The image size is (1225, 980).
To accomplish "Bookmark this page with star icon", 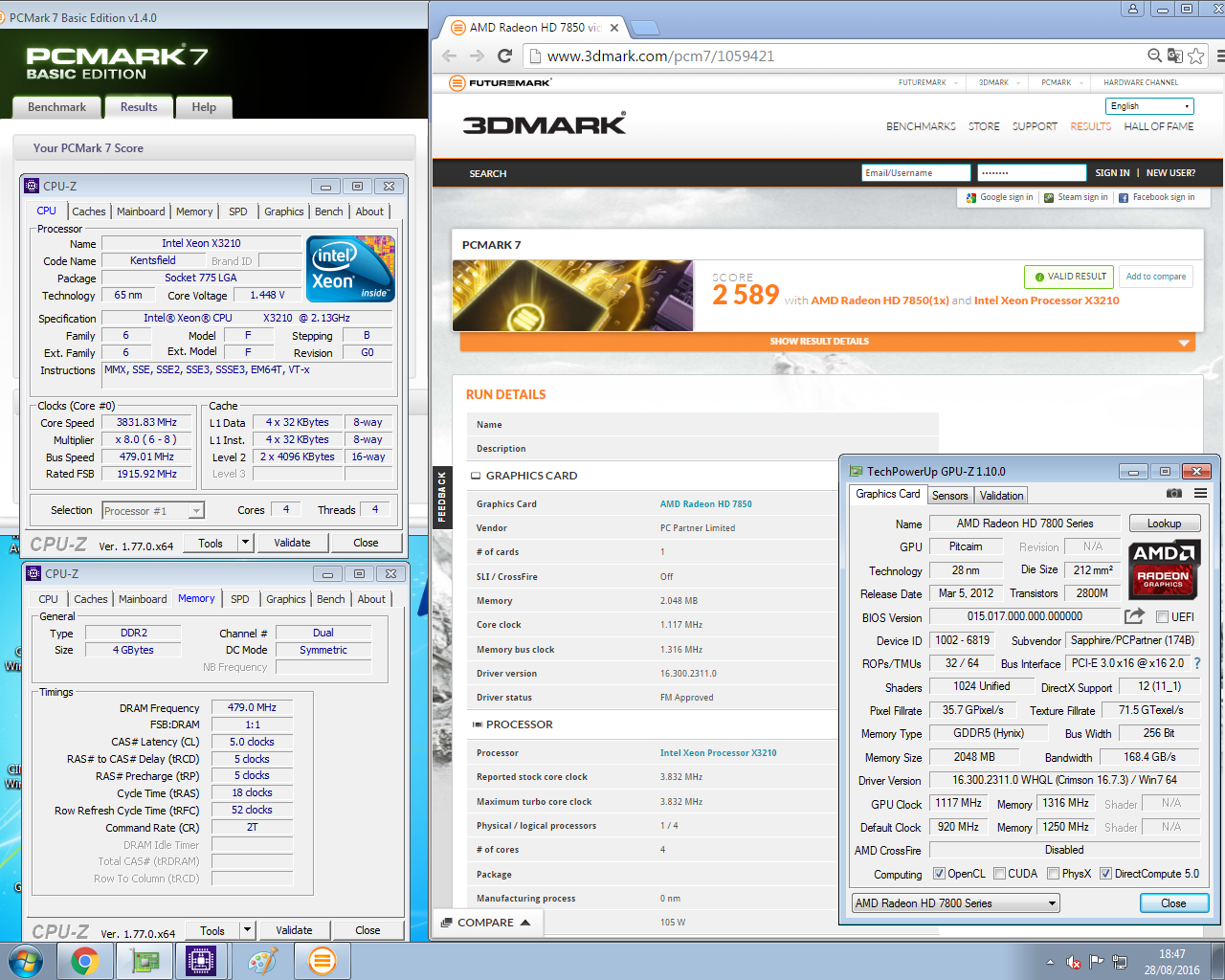I will (1195, 56).
